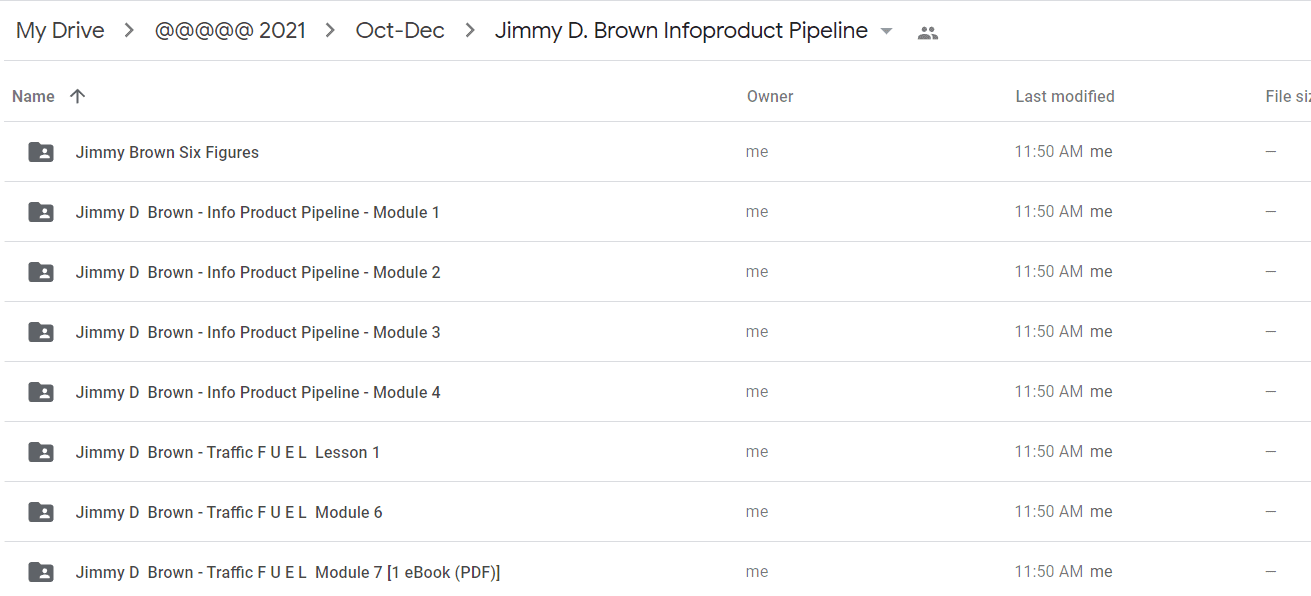Viewport: 1311px width, 596px height.
Task: Click the shared people icon in the breadcrumb
Action: [x=928, y=33]
